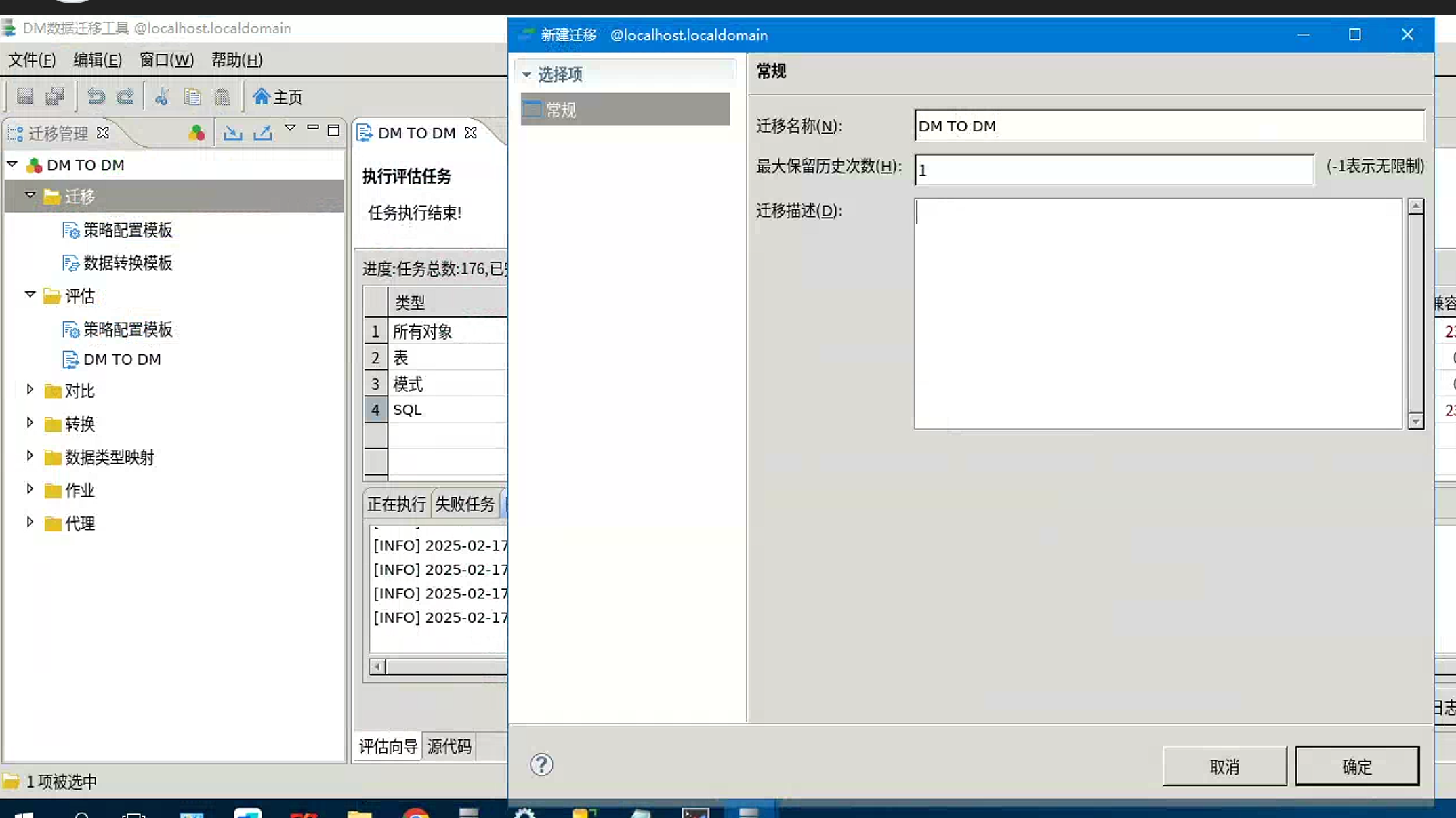Click the new project colored-hexagons icon
This screenshot has width=1456, height=818.
click(x=196, y=133)
